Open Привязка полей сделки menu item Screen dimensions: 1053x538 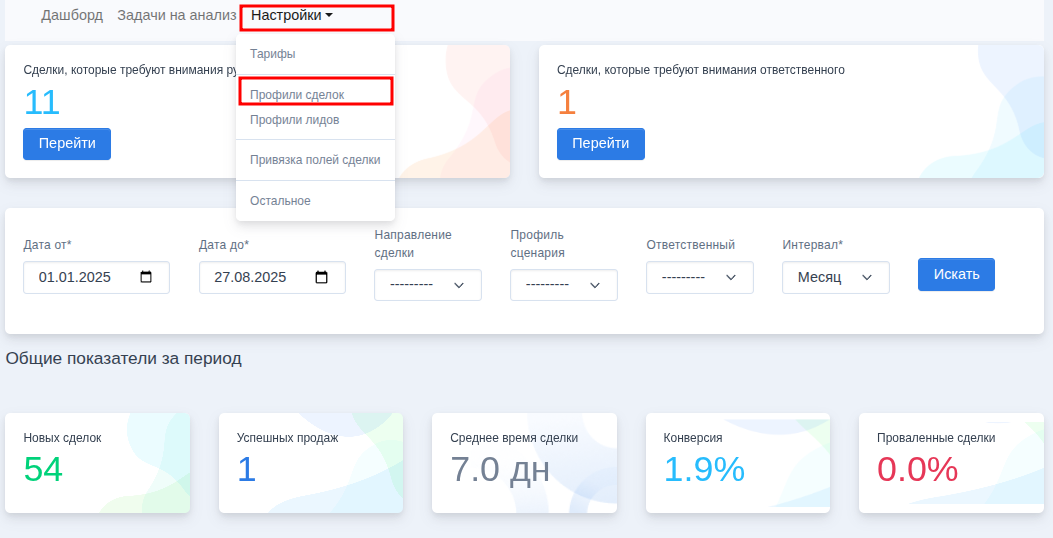point(315,160)
